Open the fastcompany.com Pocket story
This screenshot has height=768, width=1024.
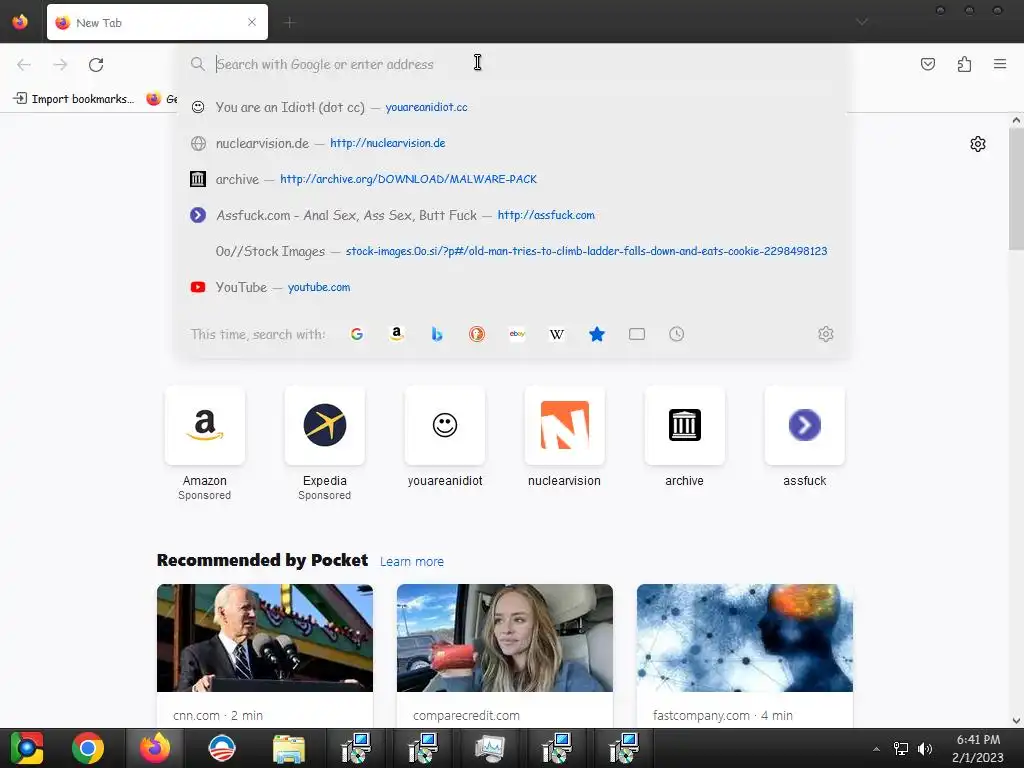(744, 656)
